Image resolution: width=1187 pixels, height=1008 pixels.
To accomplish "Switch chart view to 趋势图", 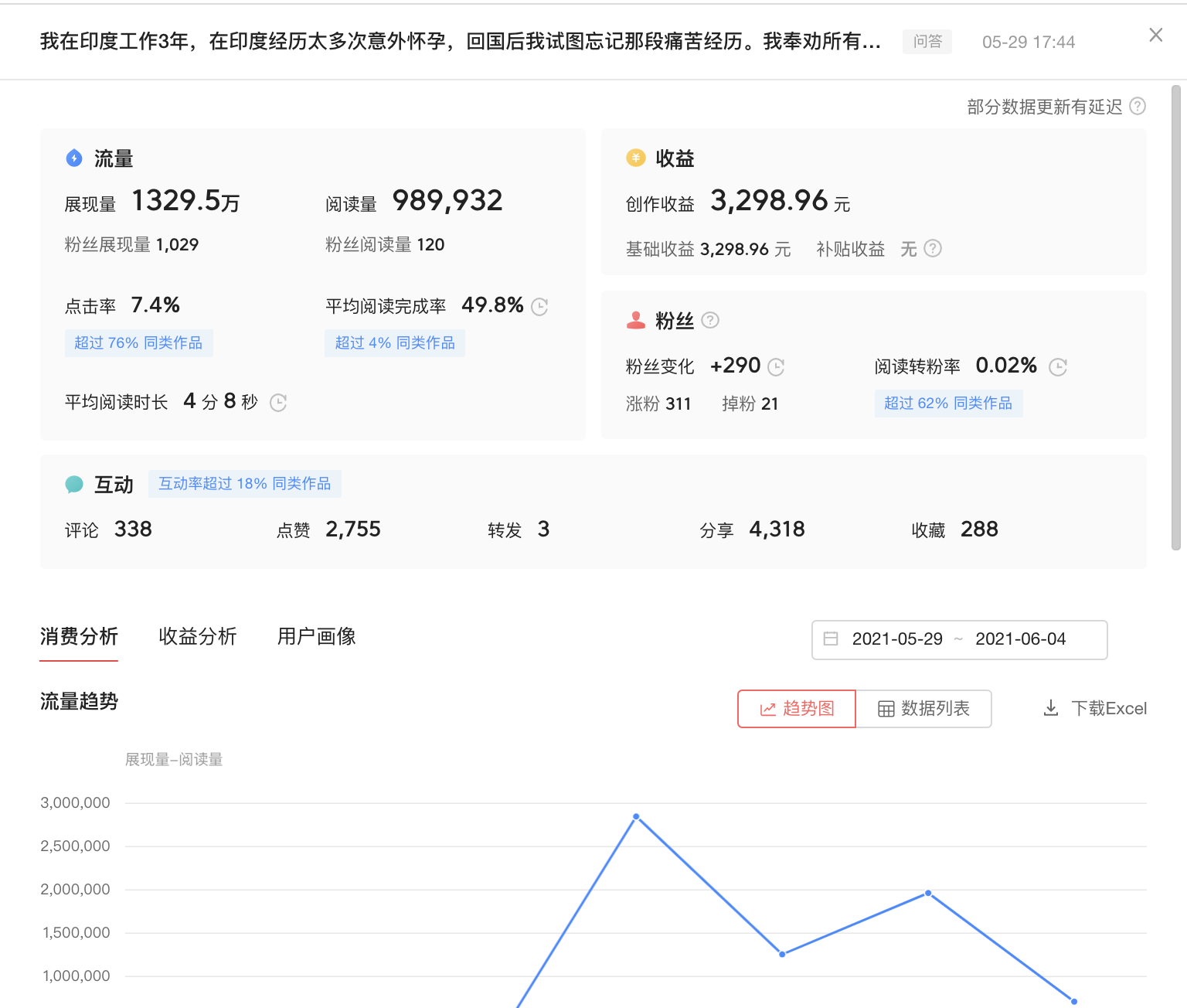I will click(796, 709).
